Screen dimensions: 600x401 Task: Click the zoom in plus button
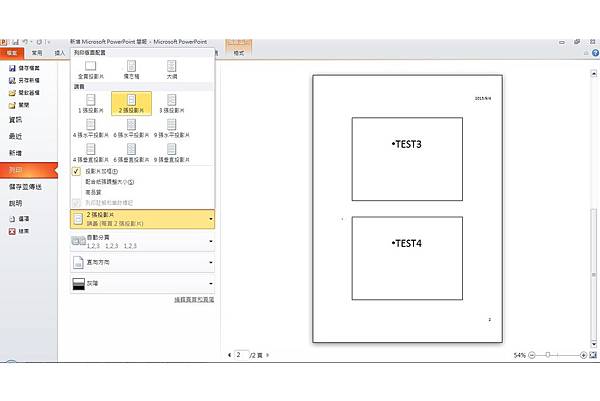pyautogui.click(x=583, y=355)
